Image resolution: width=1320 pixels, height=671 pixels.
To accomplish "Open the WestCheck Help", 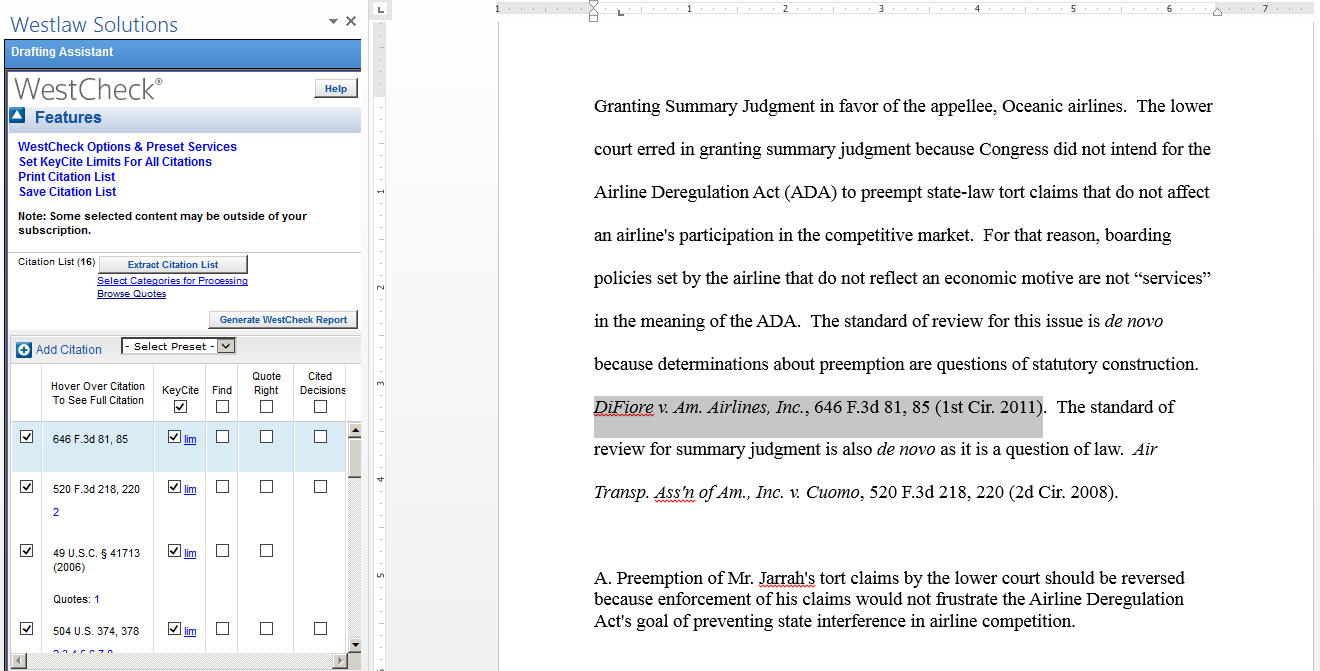I will click(x=336, y=88).
